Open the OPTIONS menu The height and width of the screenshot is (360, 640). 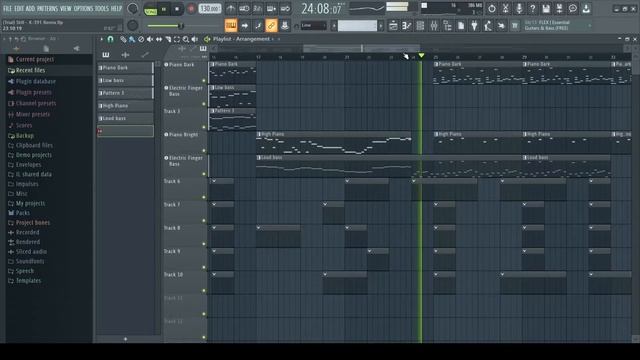pyautogui.click(x=84, y=8)
